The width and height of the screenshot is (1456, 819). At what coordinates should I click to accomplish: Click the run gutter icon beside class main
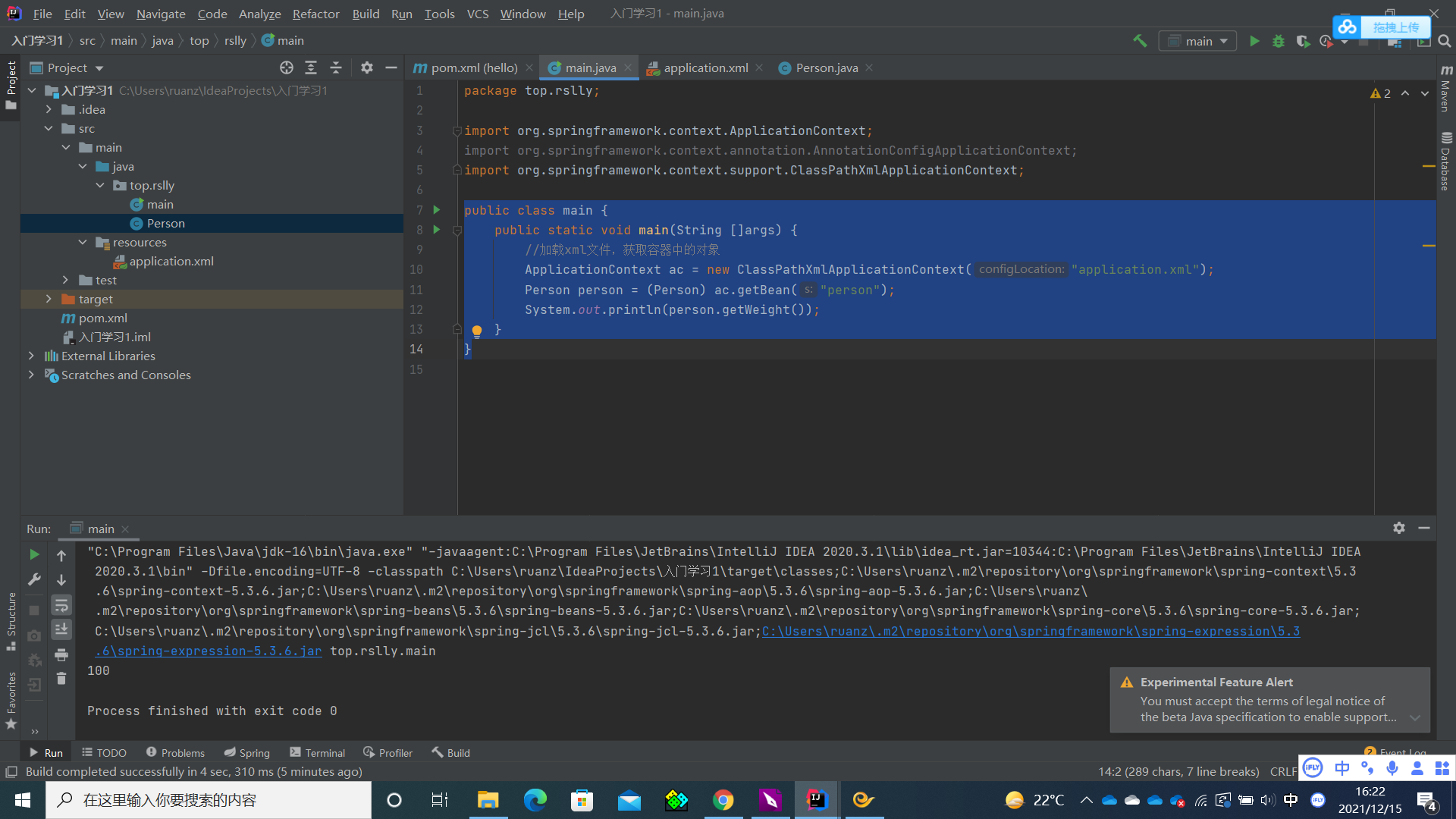[x=437, y=210]
